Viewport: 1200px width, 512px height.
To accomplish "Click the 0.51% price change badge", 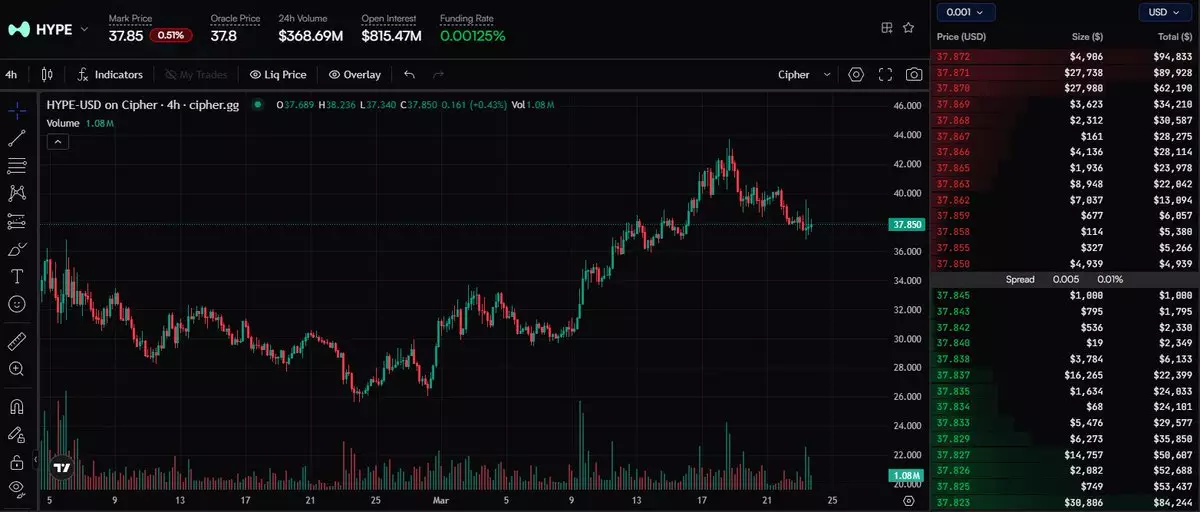I will (169, 36).
